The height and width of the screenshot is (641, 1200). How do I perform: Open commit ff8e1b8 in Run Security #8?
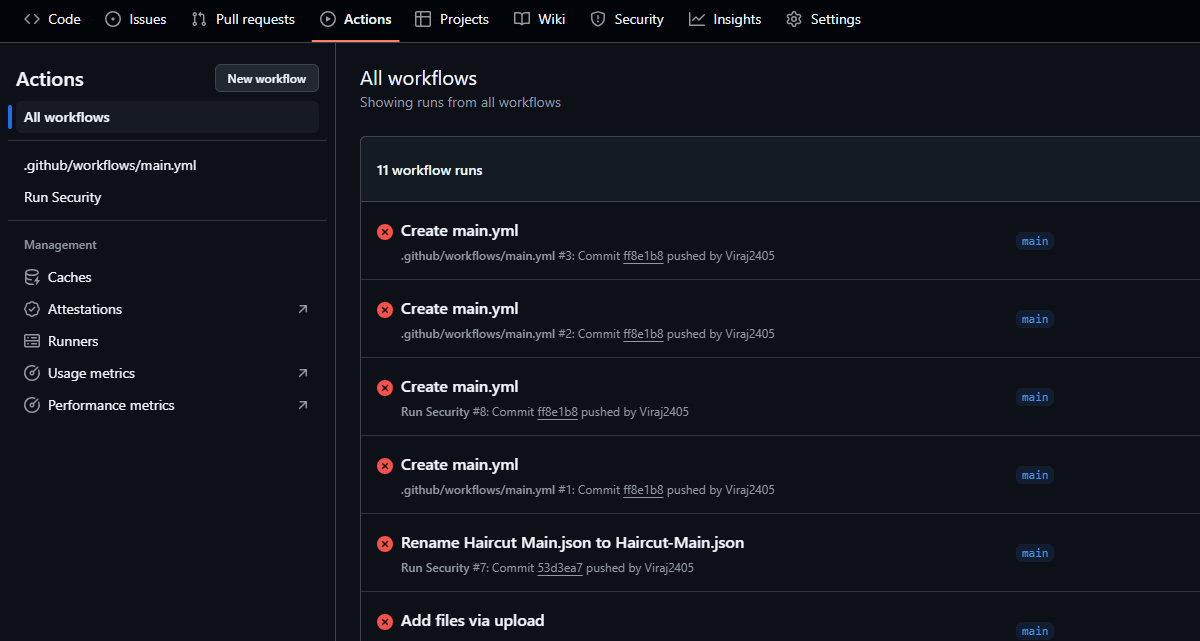click(557, 412)
